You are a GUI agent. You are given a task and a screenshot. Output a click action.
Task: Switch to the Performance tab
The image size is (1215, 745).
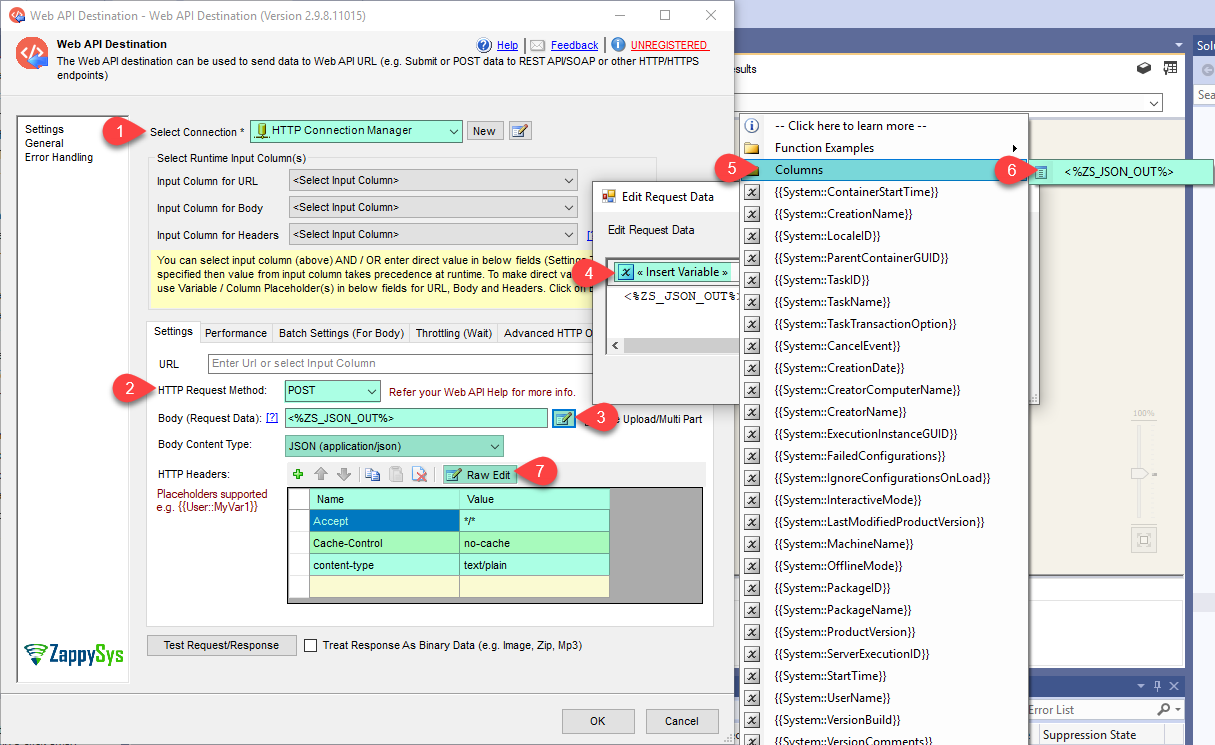(236, 333)
